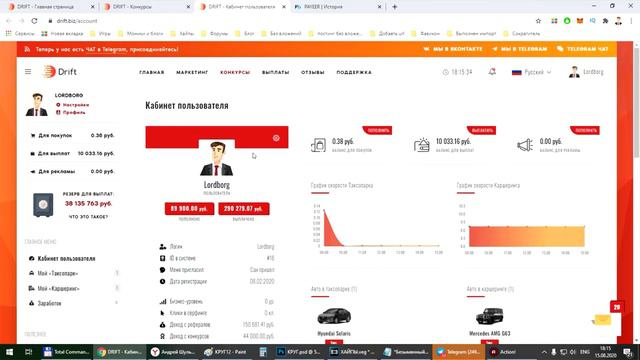Click the 89 900.00 руб deposited button

[x=189, y=209]
